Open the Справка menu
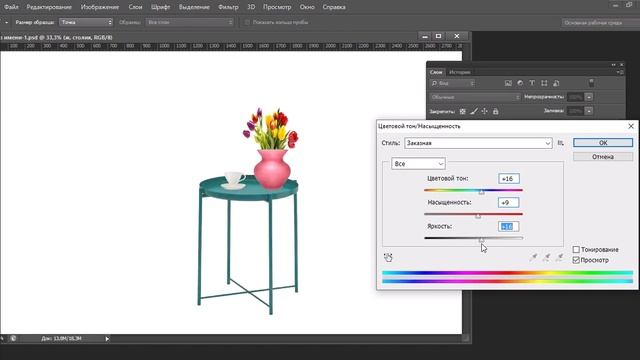This screenshot has height=360, width=640. coord(334,7)
